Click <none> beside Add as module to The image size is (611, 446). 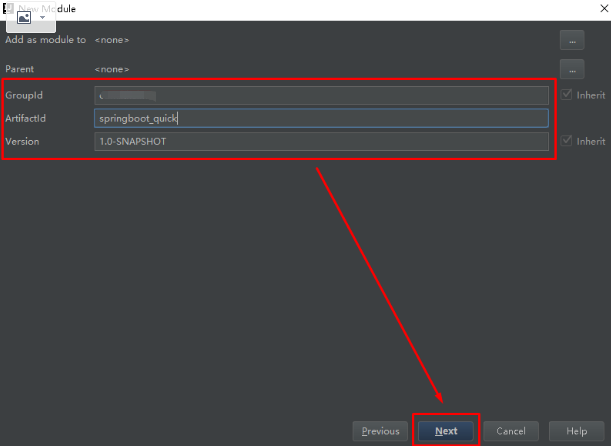click(x=112, y=40)
